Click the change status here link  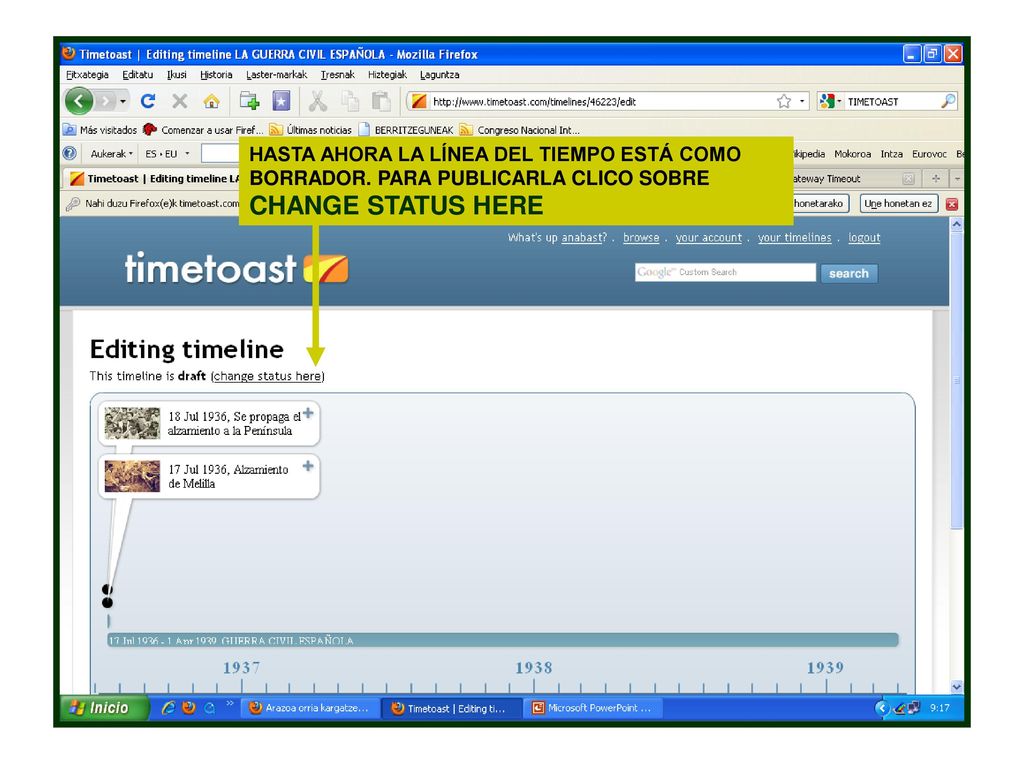pyautogui.click(x=268, y=376)
